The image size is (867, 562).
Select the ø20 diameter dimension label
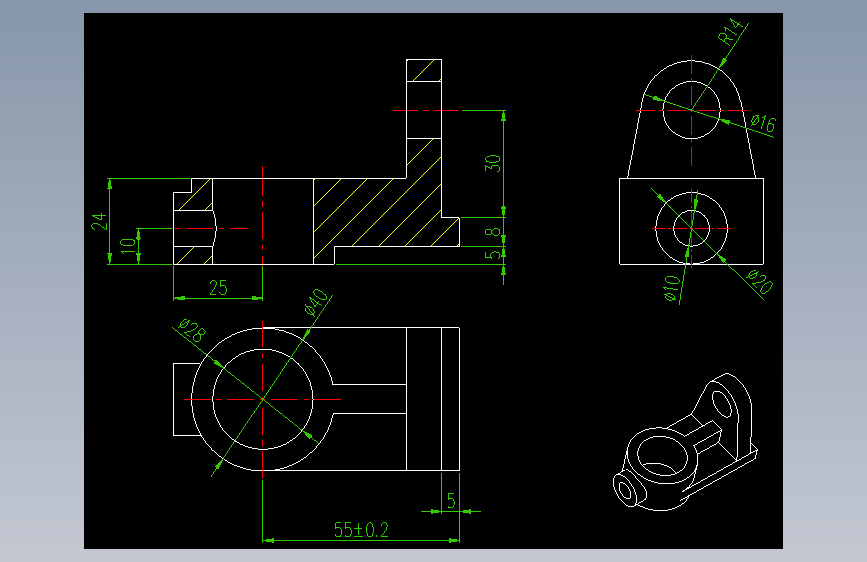(760, 282)
